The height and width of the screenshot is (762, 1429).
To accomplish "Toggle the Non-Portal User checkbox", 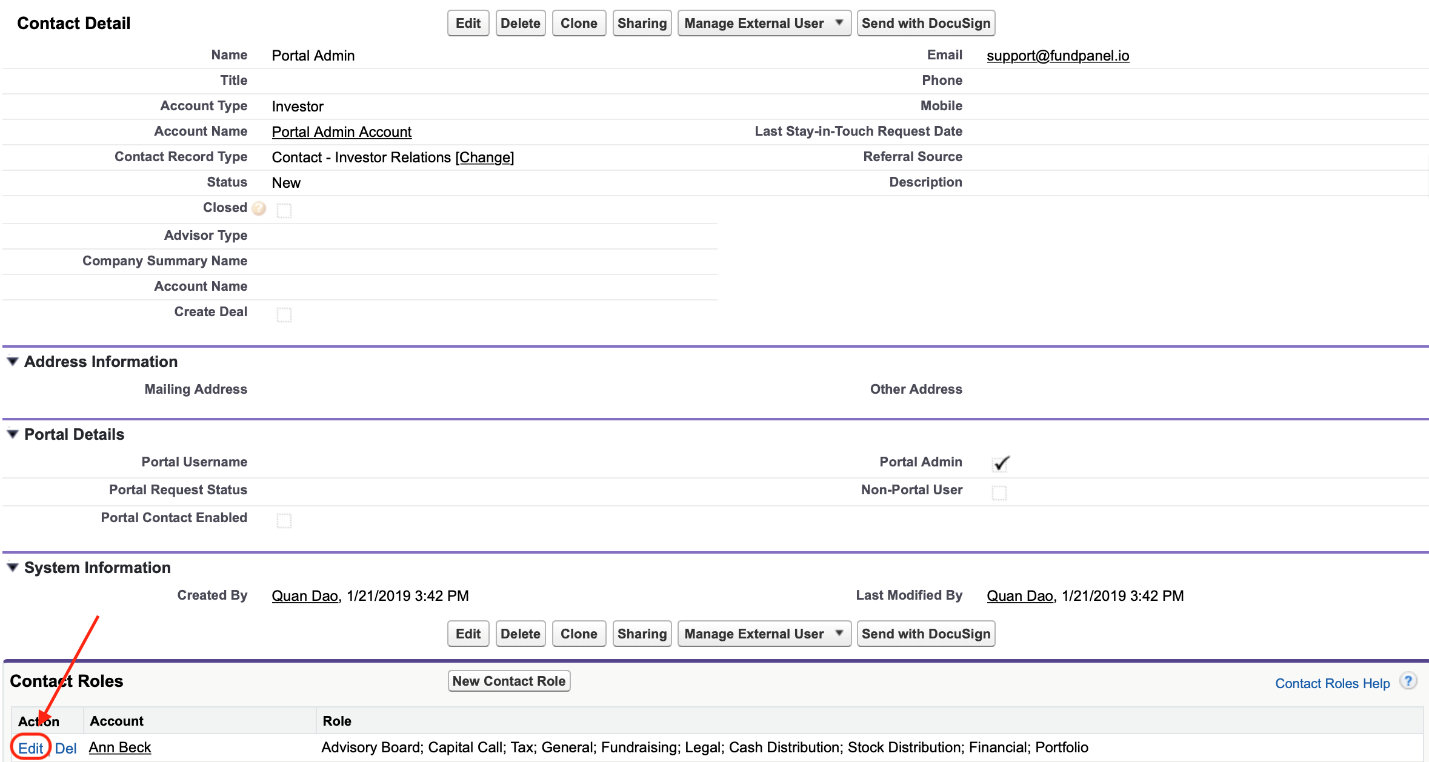I will pyautogui.click(x=999, y=492).
